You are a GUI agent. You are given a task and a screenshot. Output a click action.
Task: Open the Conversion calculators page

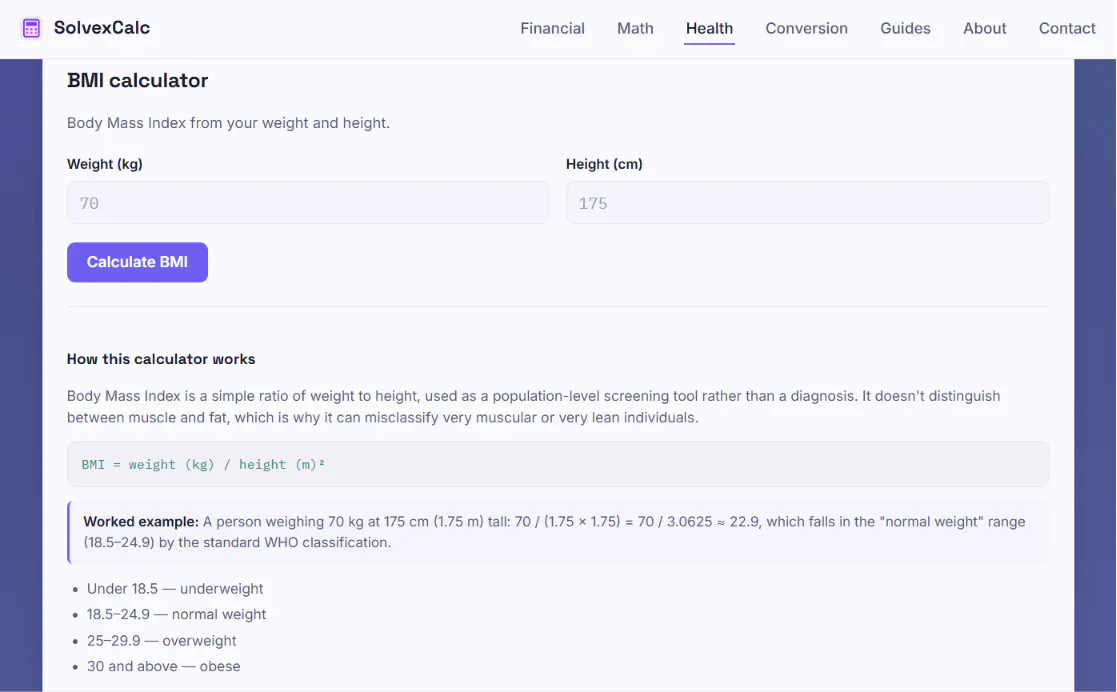pos(806,29)
